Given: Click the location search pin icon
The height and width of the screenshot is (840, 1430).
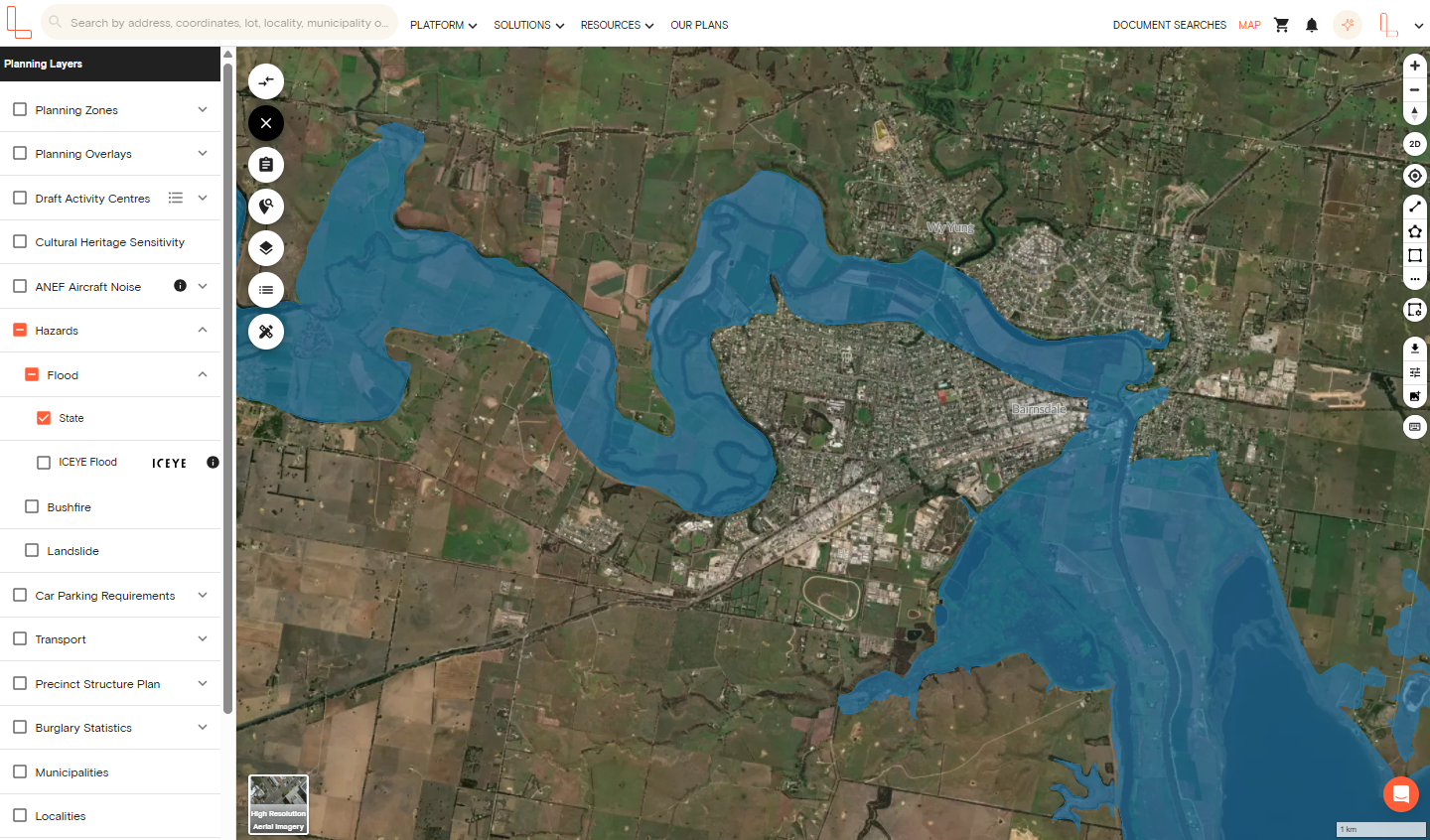Looking at the screenshot, I should [x=266, y=207].
